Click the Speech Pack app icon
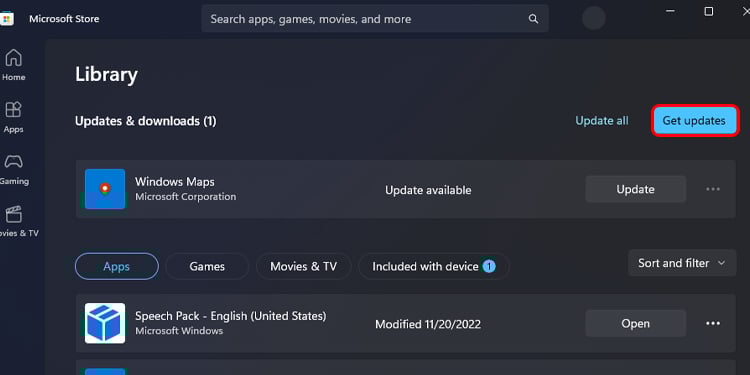The height and width of the screenshot is (375, 750). [x=105, y=323]
